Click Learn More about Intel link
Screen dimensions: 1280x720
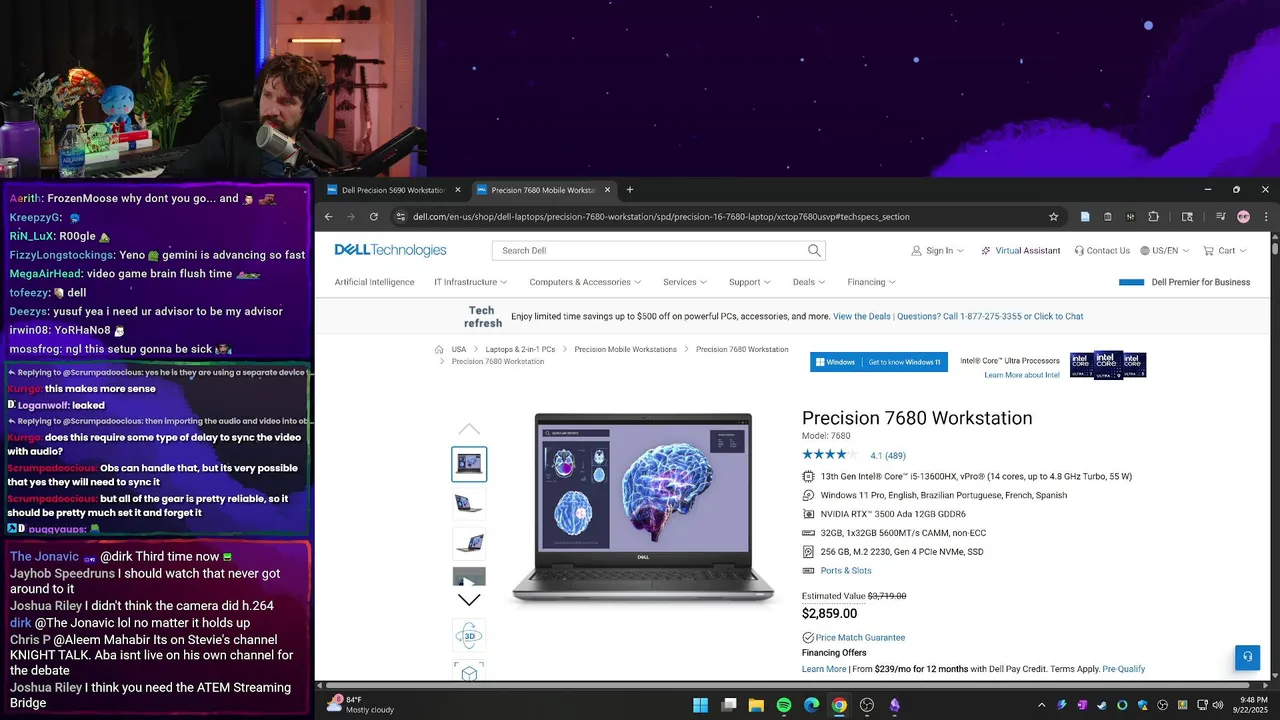pos(1022,375)
